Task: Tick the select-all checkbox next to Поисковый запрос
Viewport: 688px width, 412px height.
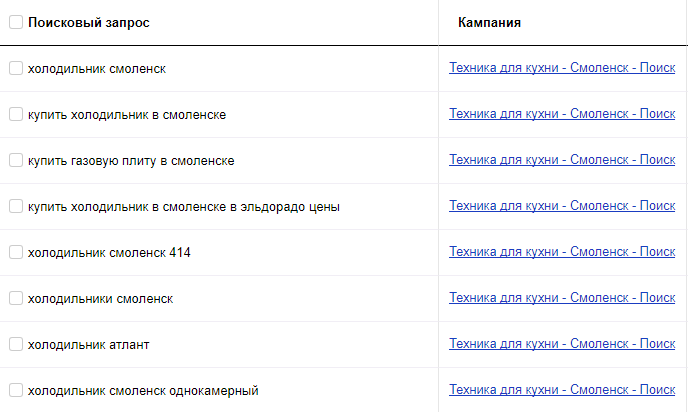Action: [16, 22]
